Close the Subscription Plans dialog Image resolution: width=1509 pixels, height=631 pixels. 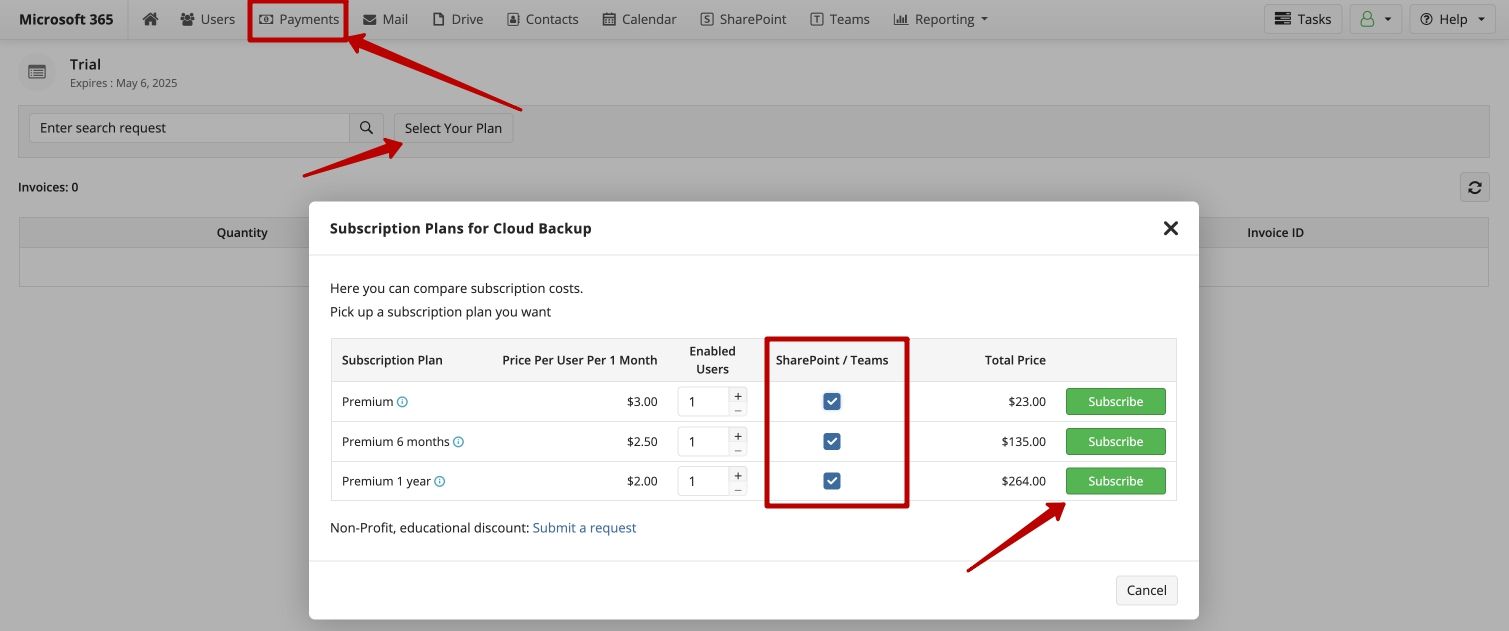coord(1170,228)
